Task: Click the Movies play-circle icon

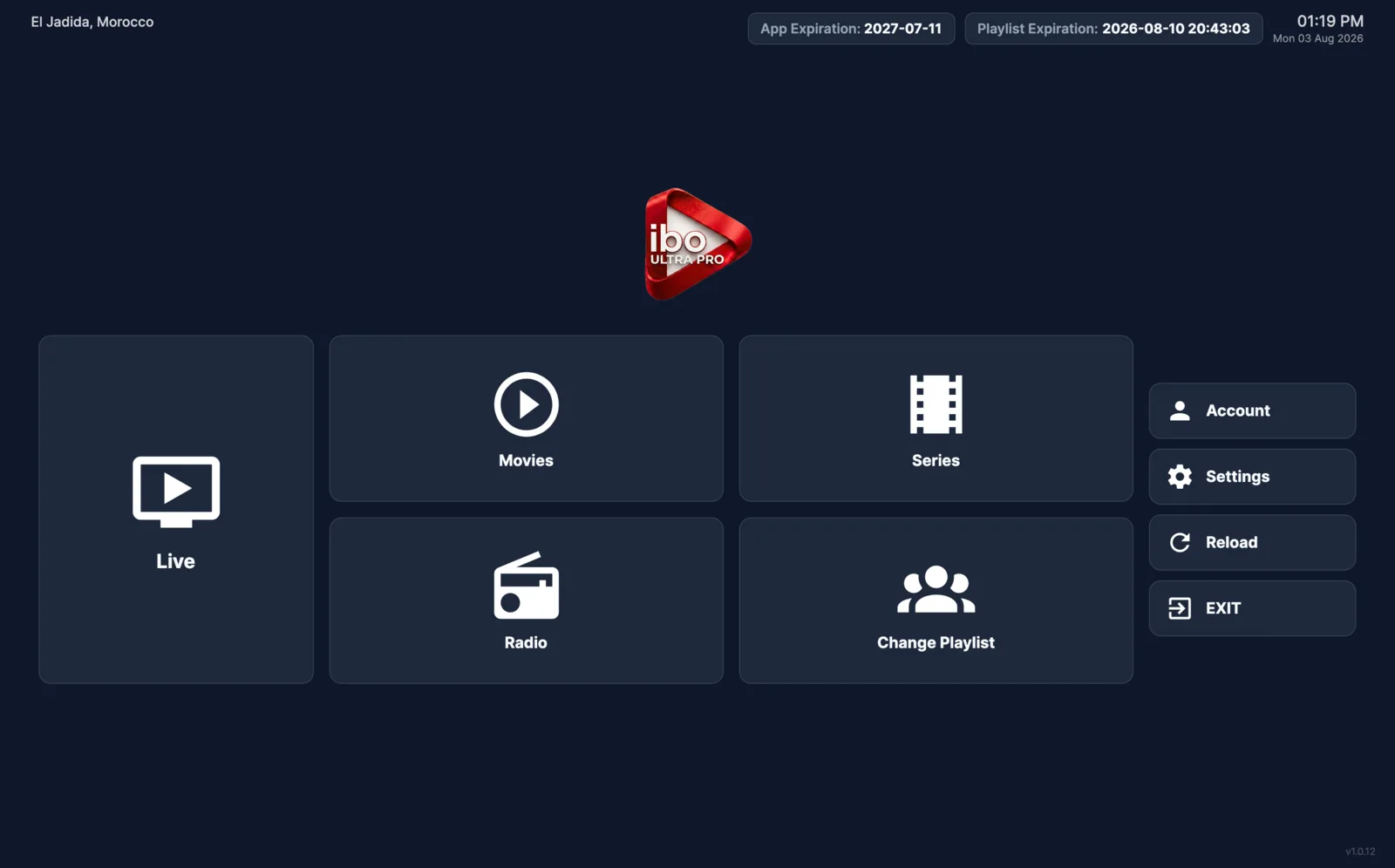Action: coord(527,404)
